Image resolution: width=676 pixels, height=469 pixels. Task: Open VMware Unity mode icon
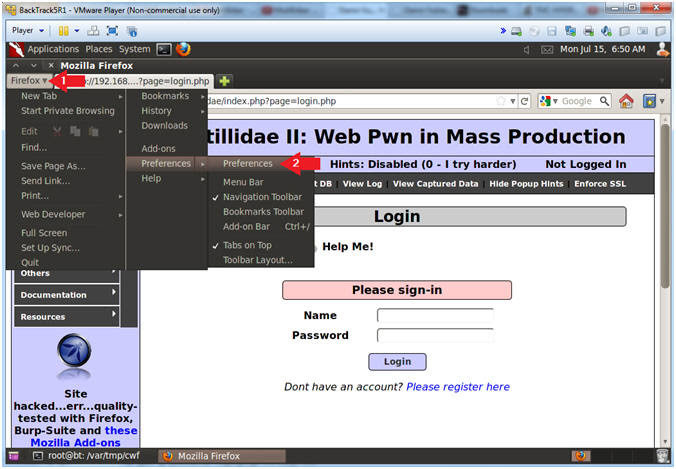(x=132, y=31)
